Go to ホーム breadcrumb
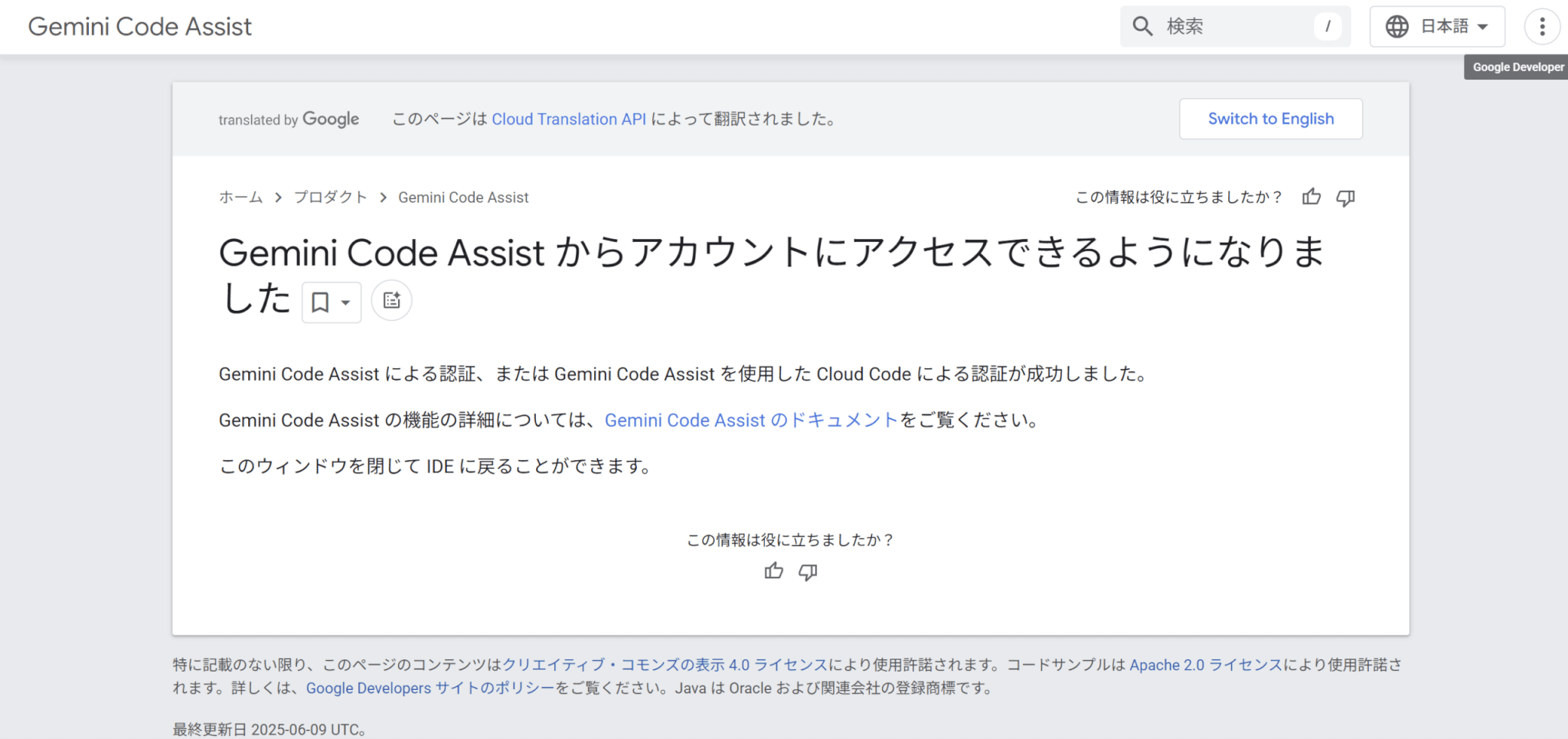The height and width of the screenshot is (739, 1568). click(240, 197)
